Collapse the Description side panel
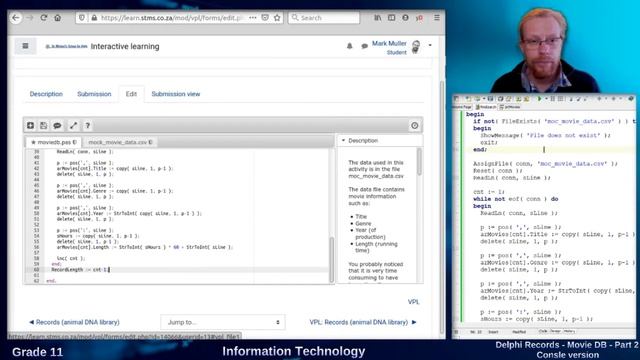 pyautogui.click(x=344, y=140)
